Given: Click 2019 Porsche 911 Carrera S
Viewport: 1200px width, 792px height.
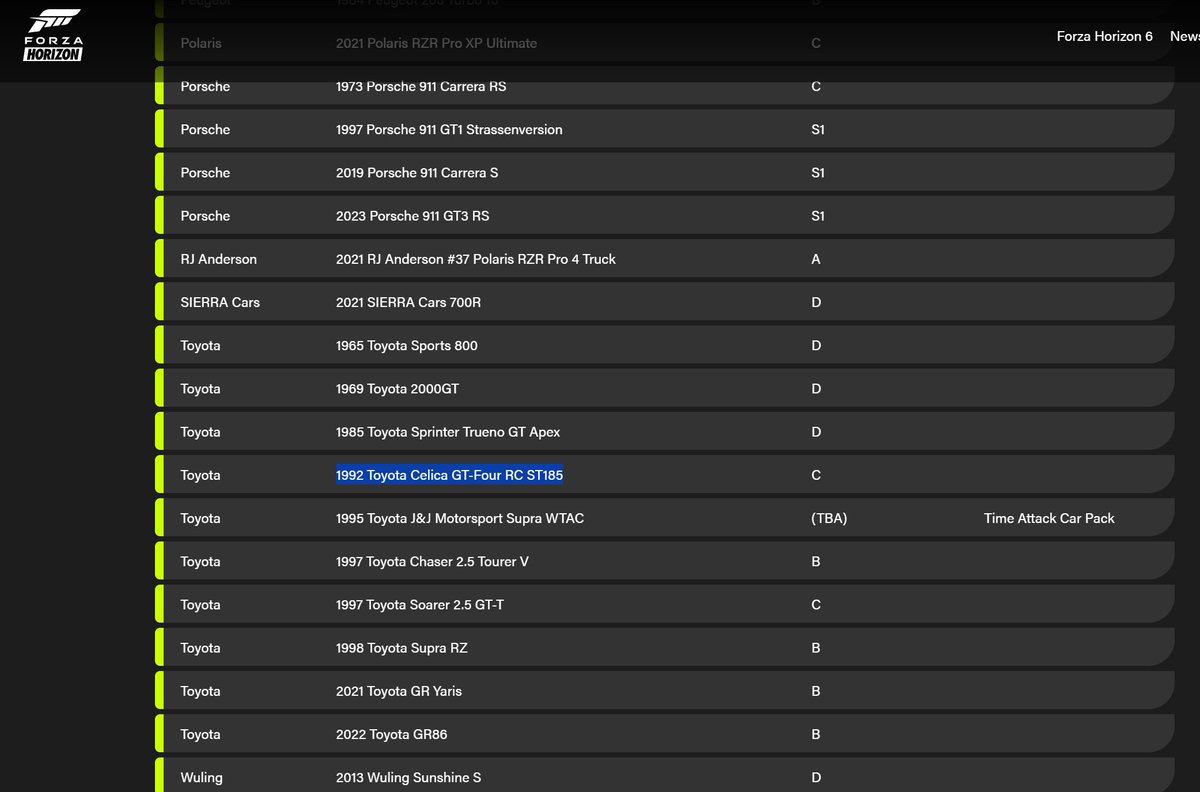Looking at the screenshot, I should (417, 172).
